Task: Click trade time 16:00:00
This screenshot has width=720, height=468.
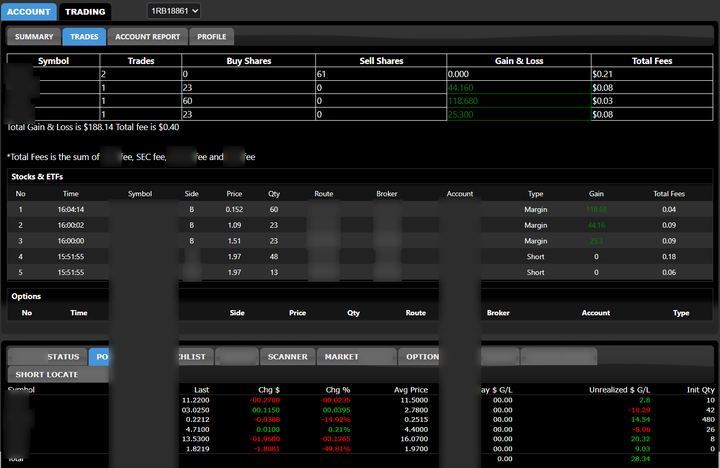Action: (71, 241)
